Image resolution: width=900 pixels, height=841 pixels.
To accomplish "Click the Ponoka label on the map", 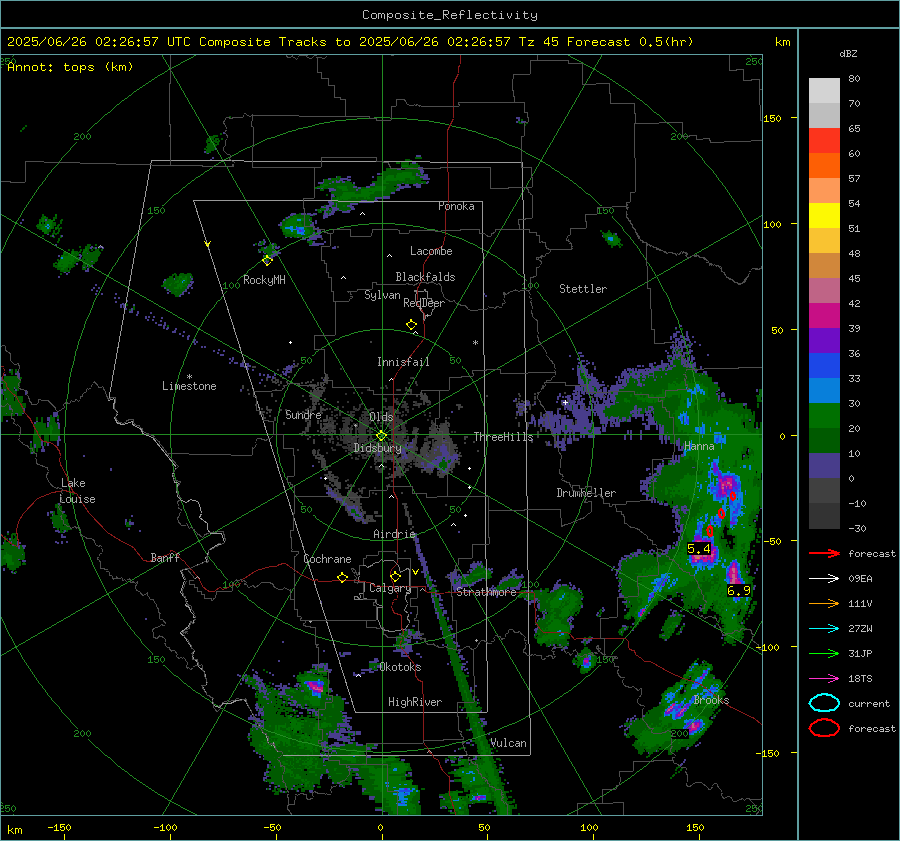I will pyautogui.click(x=456, y=206).
